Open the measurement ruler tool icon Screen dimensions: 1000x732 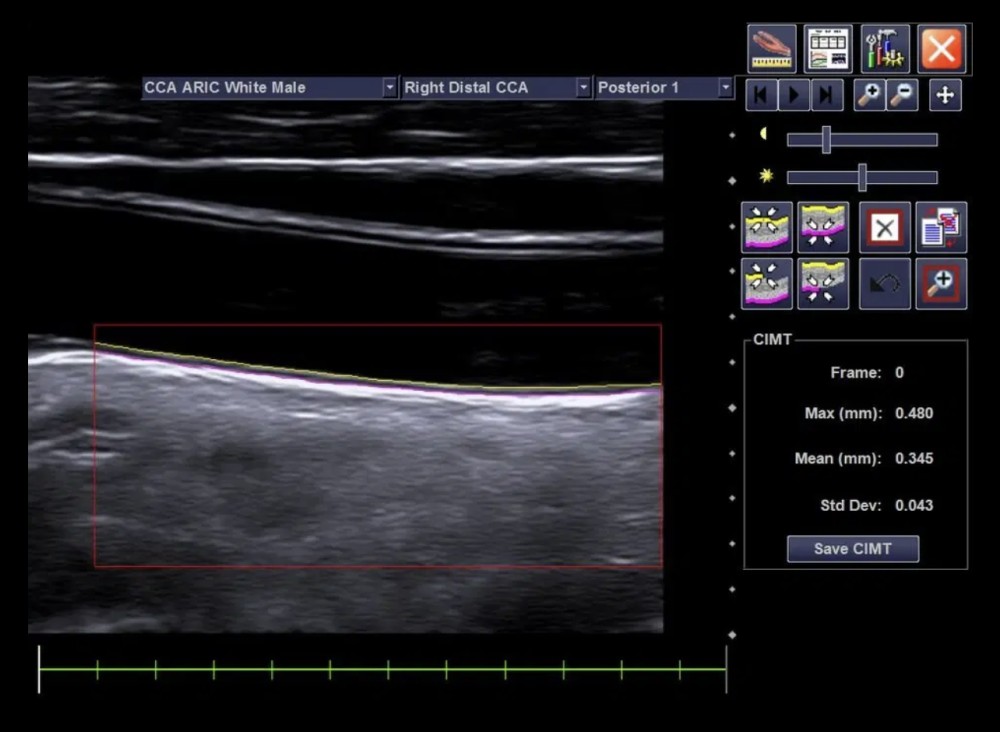[x=771, y=48]
